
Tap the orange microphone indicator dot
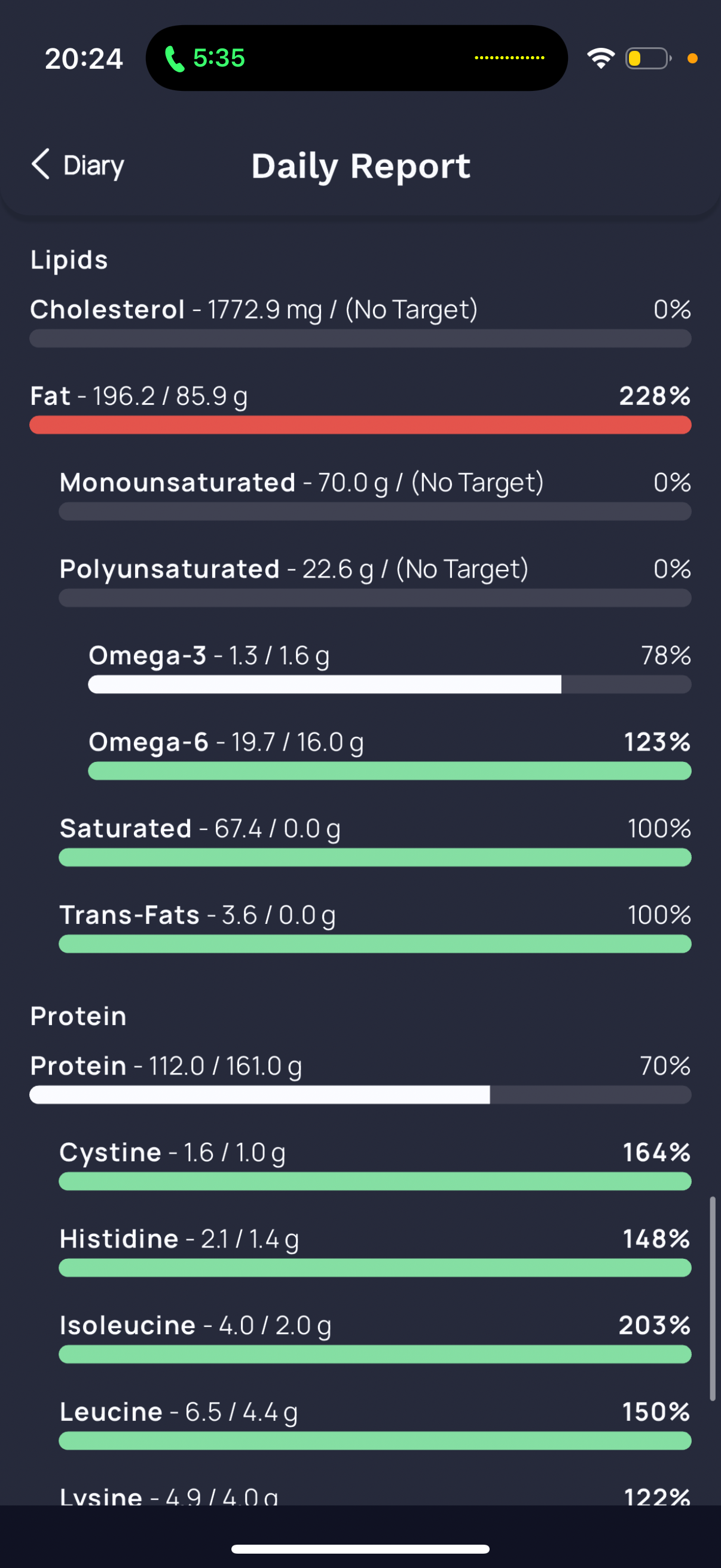(692, 59)
